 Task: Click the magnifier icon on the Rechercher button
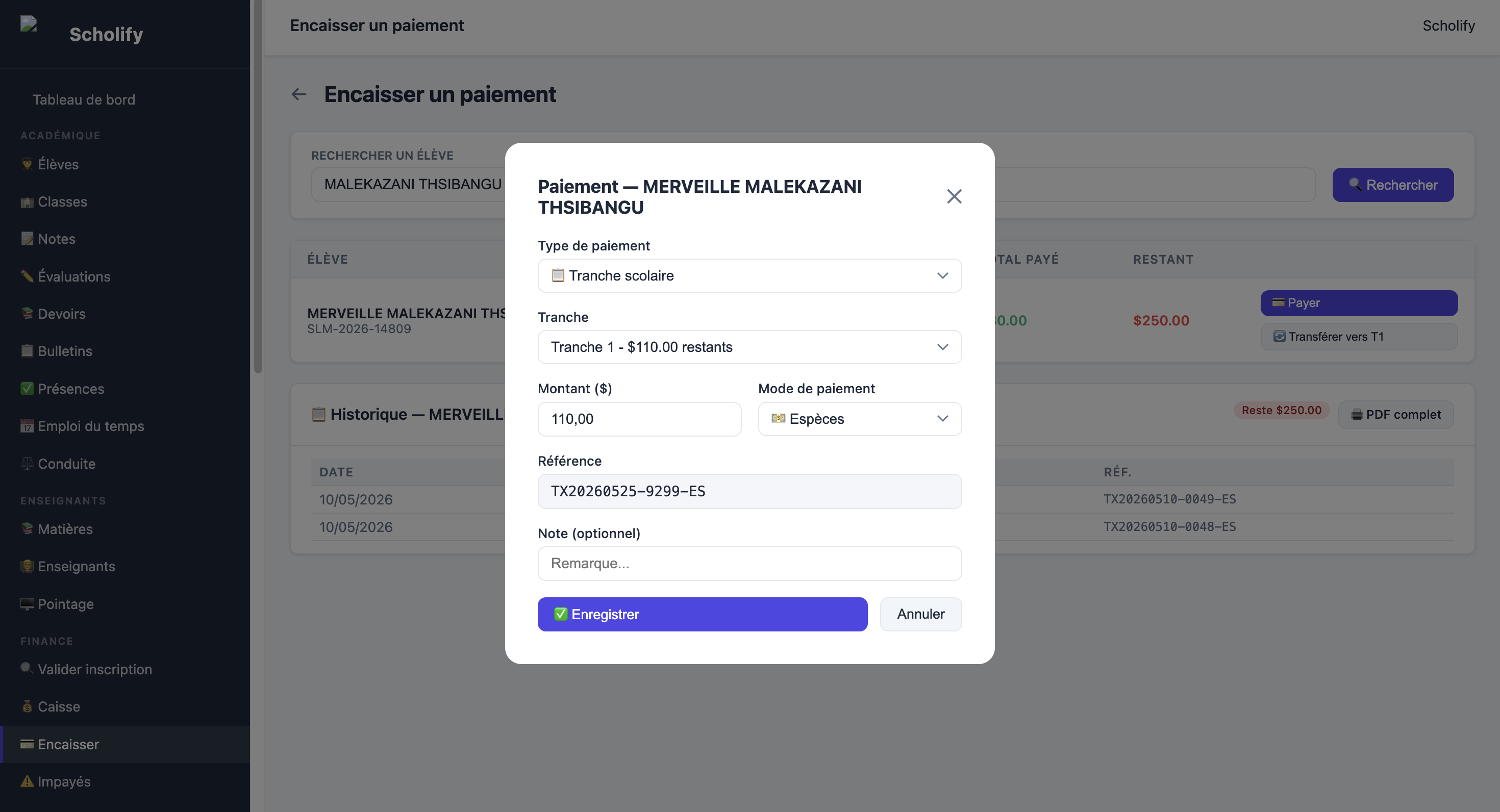coord(1356,184)
